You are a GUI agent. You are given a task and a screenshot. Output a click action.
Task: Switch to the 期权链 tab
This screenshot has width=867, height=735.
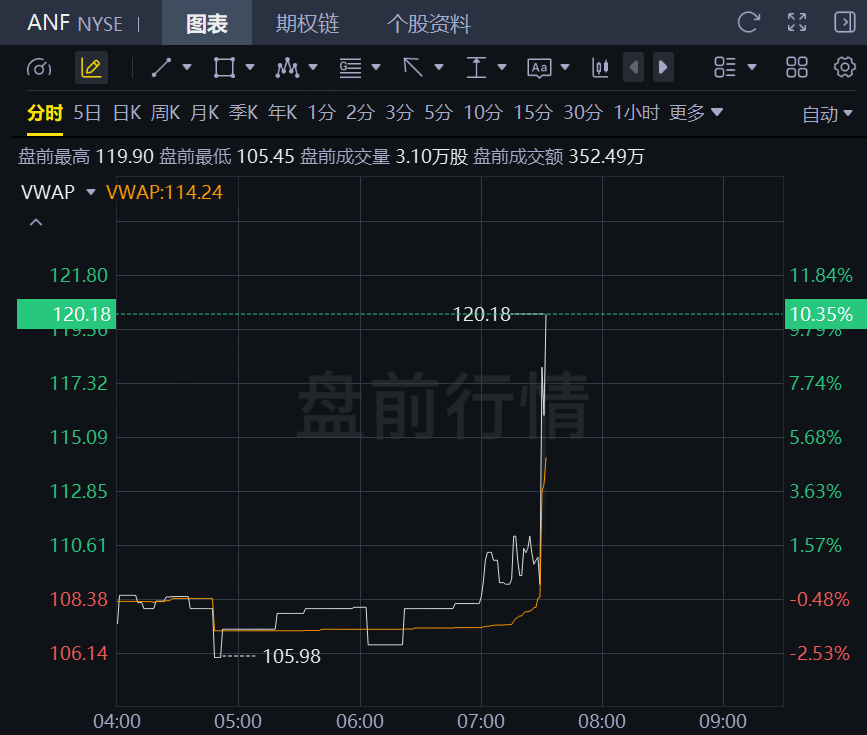(x=307, y=23)
